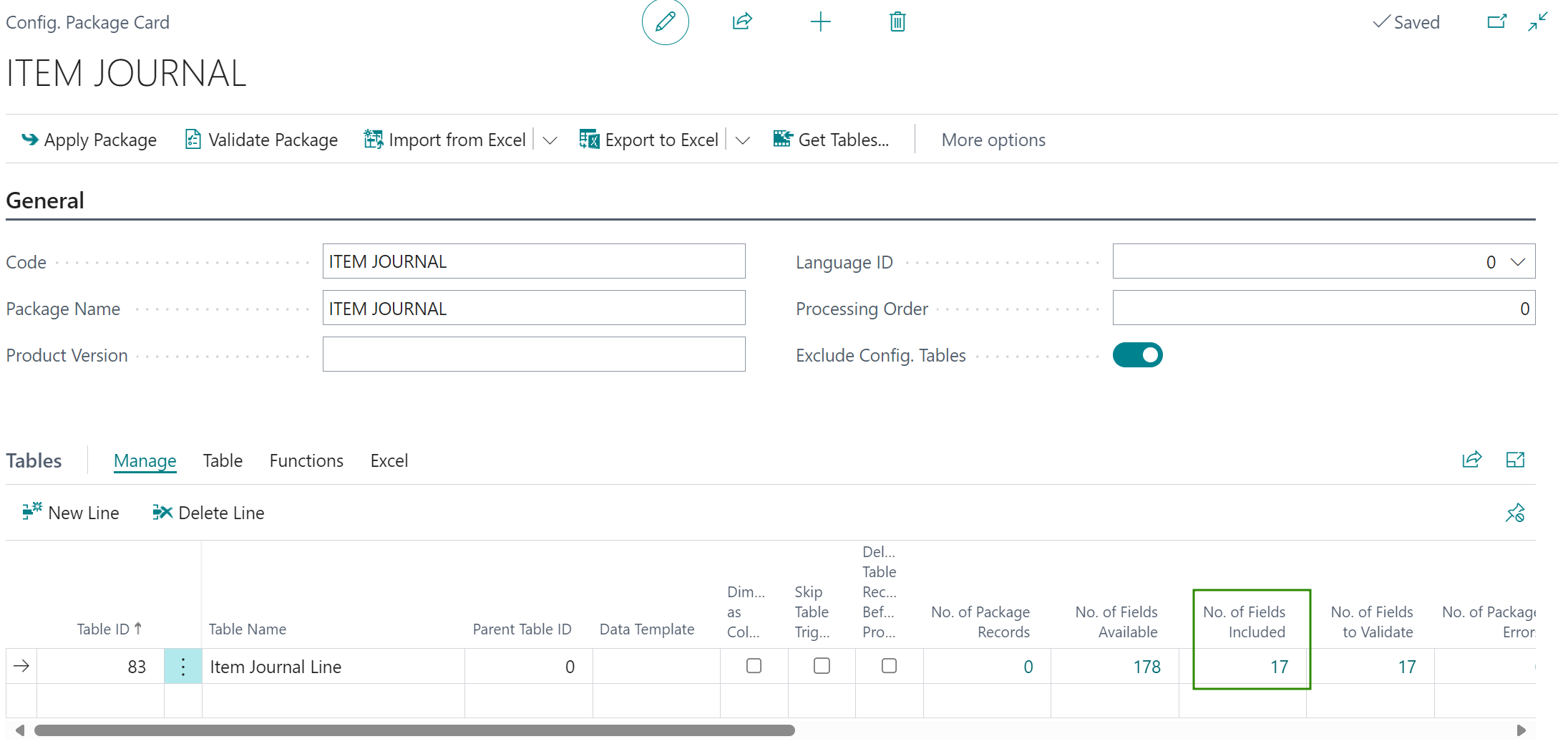The image size is (1568, 744).
Task: Click Item Journal Line cell
Action: pos(333,667)
